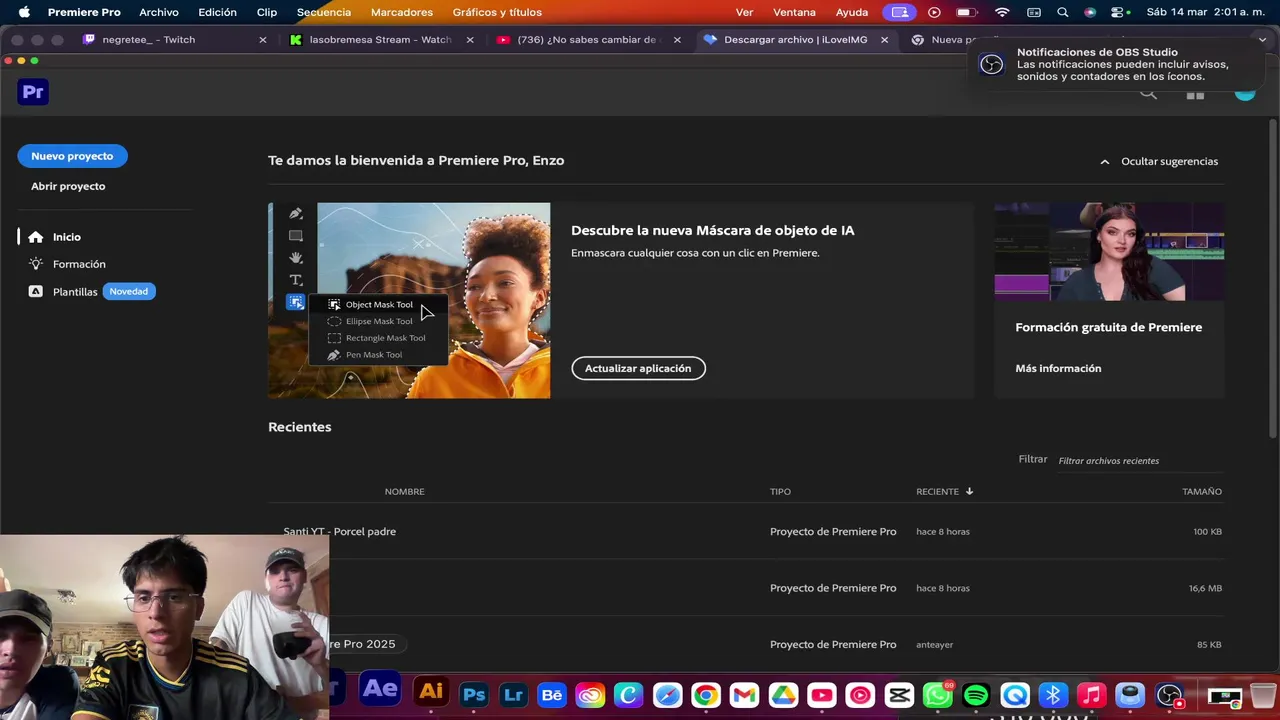Click Abrir proyecto
Screen dimensions: 1280x720
click(68, 186)
